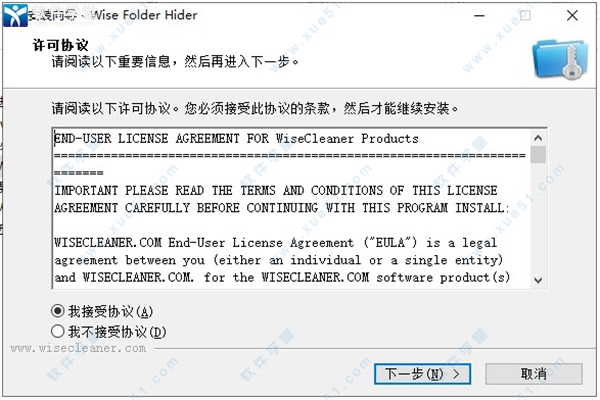The height and width of the screenshot is (400, 600).
Task: Minimize the installer window
Action: click(479, 16)
